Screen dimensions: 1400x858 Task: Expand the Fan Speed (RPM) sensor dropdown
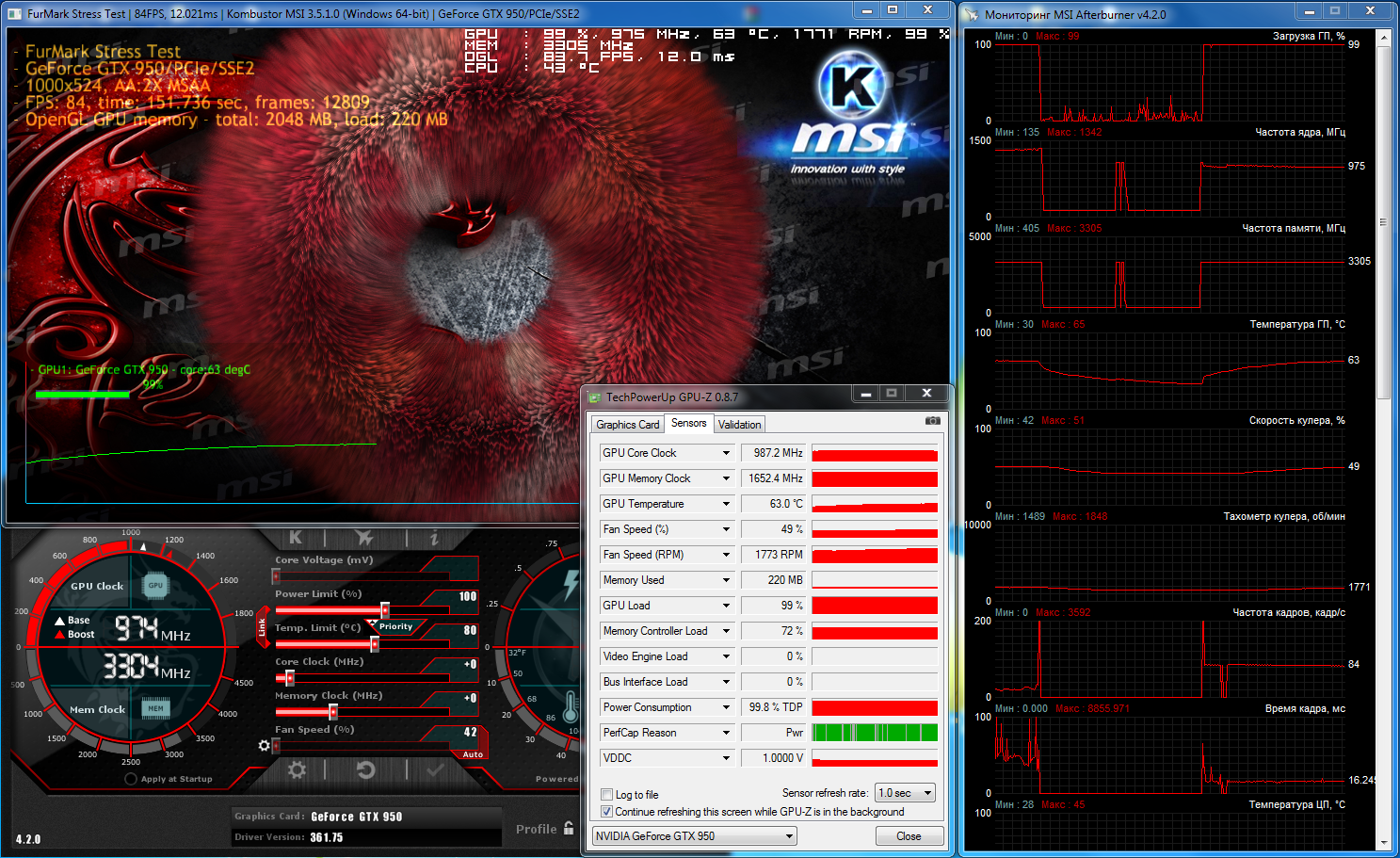pyautogui.click(x=726, y=555)
